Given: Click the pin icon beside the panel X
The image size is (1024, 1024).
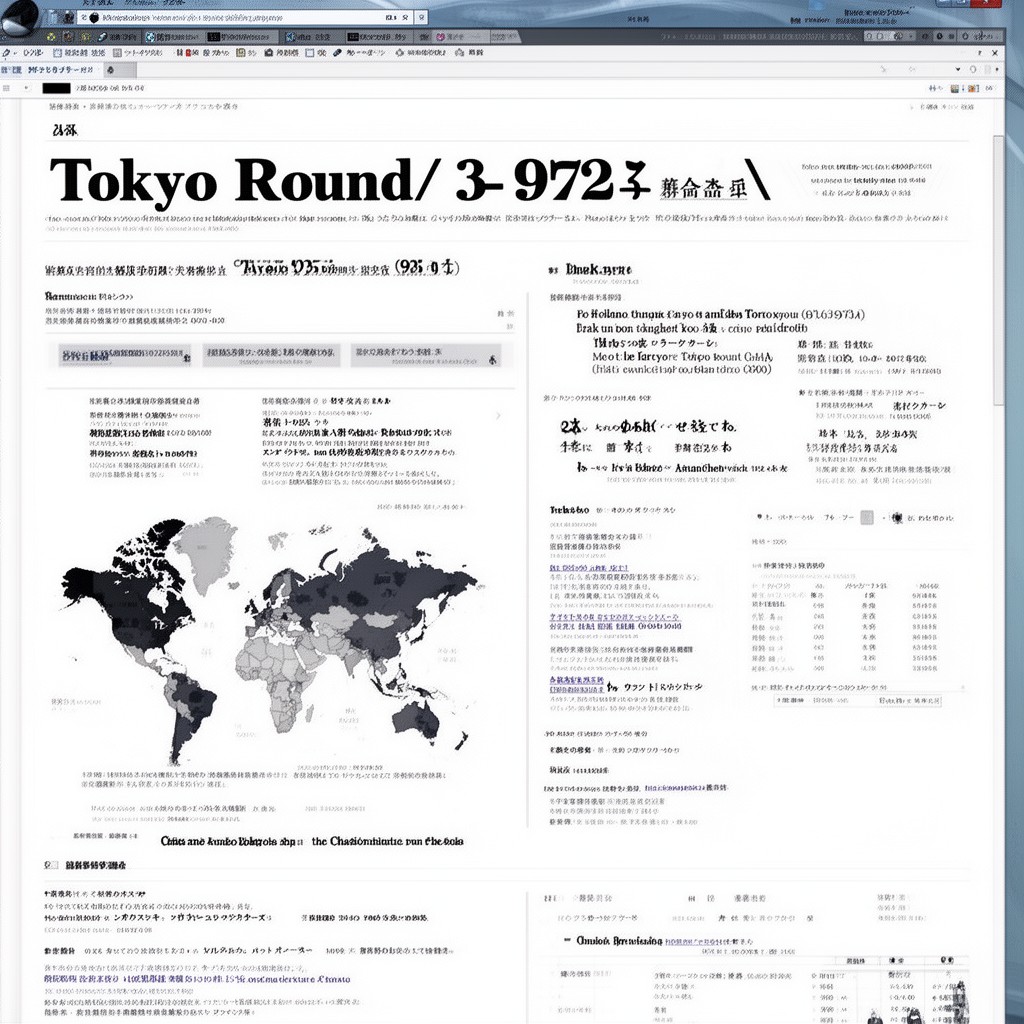Looking at the screenshot, I should click(979, 53).
